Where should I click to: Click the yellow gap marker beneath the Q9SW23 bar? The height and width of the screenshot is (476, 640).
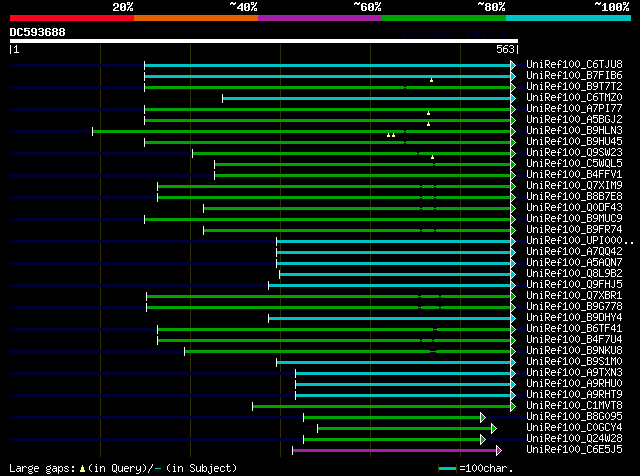433,157
